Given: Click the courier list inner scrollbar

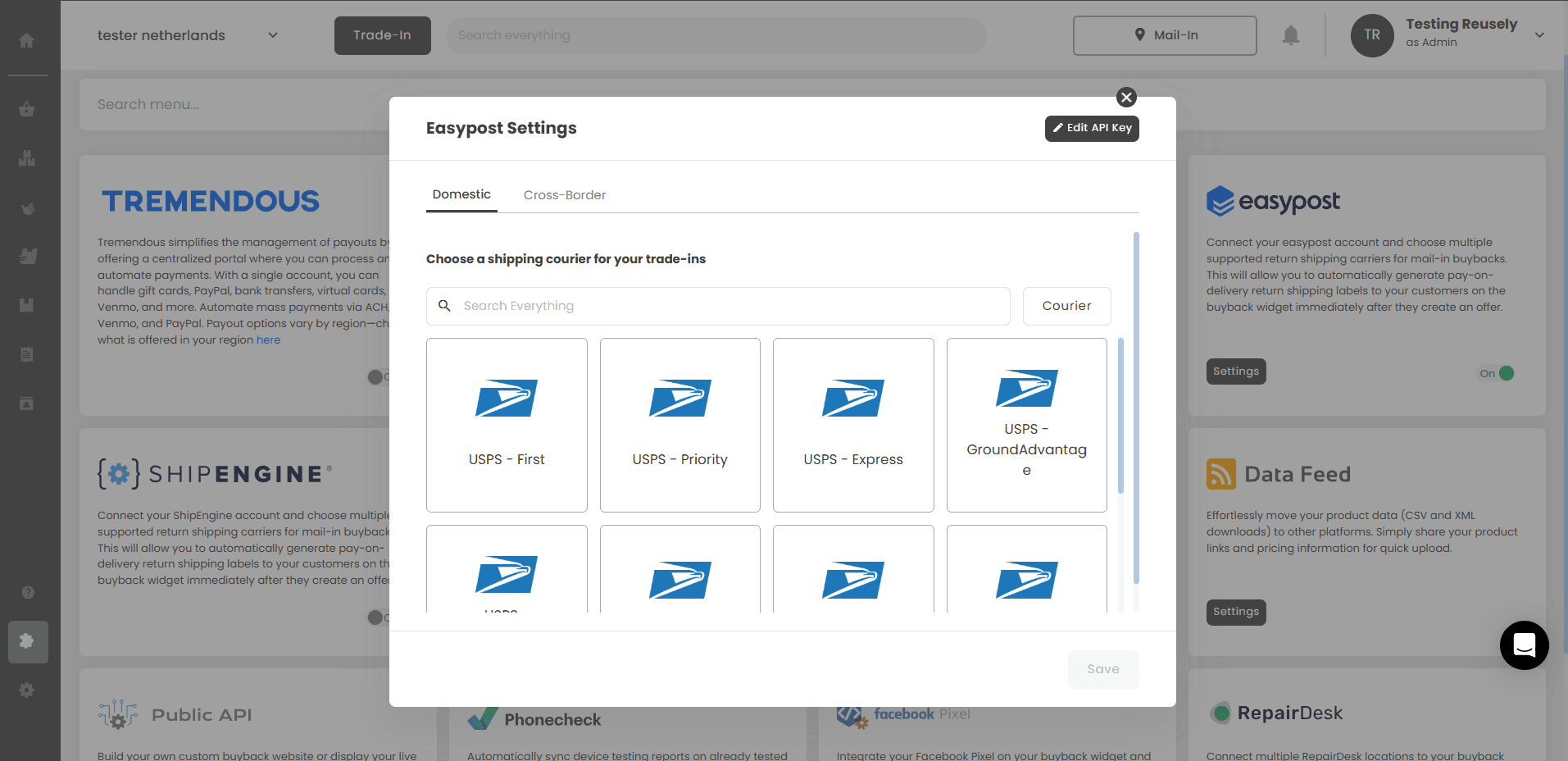Looking at the screenshot, I should point(1120,415).
